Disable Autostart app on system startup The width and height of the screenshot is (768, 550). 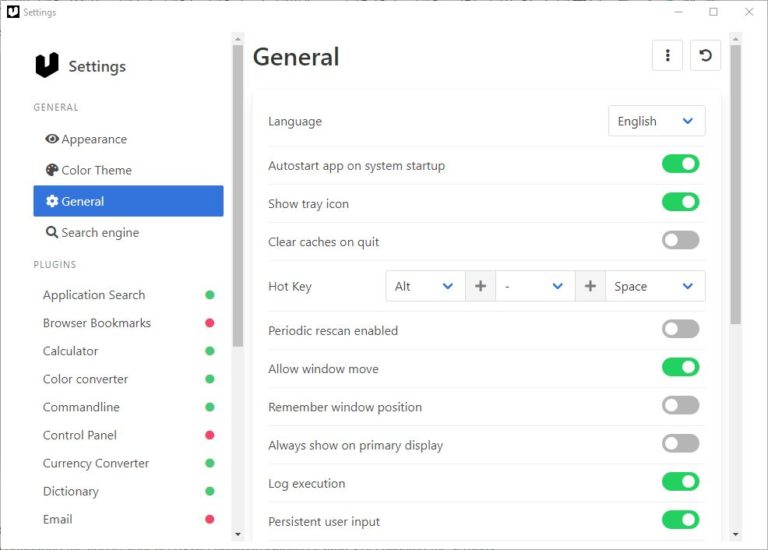[x=680, y=164]
